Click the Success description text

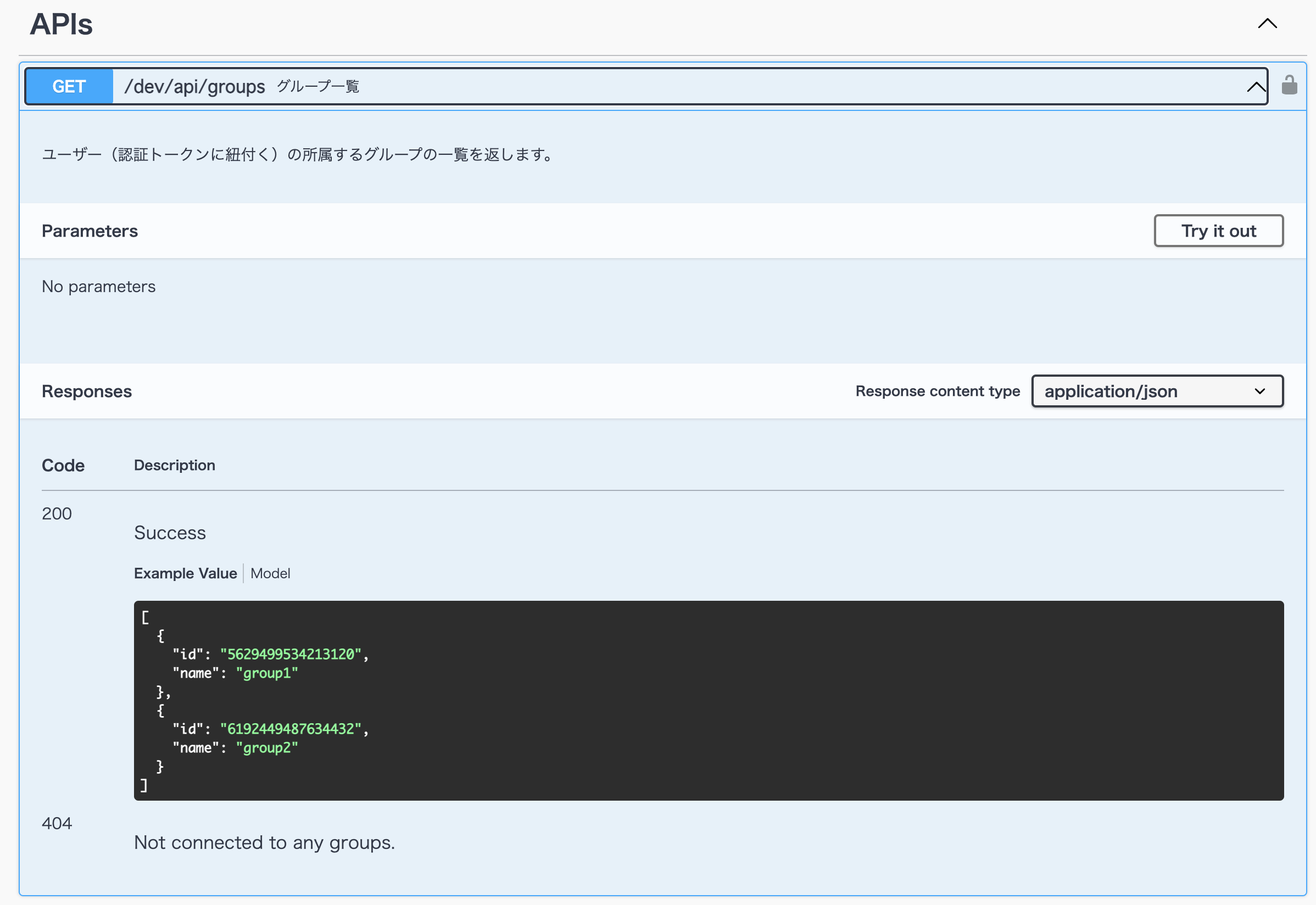click(x=170, y=533)
